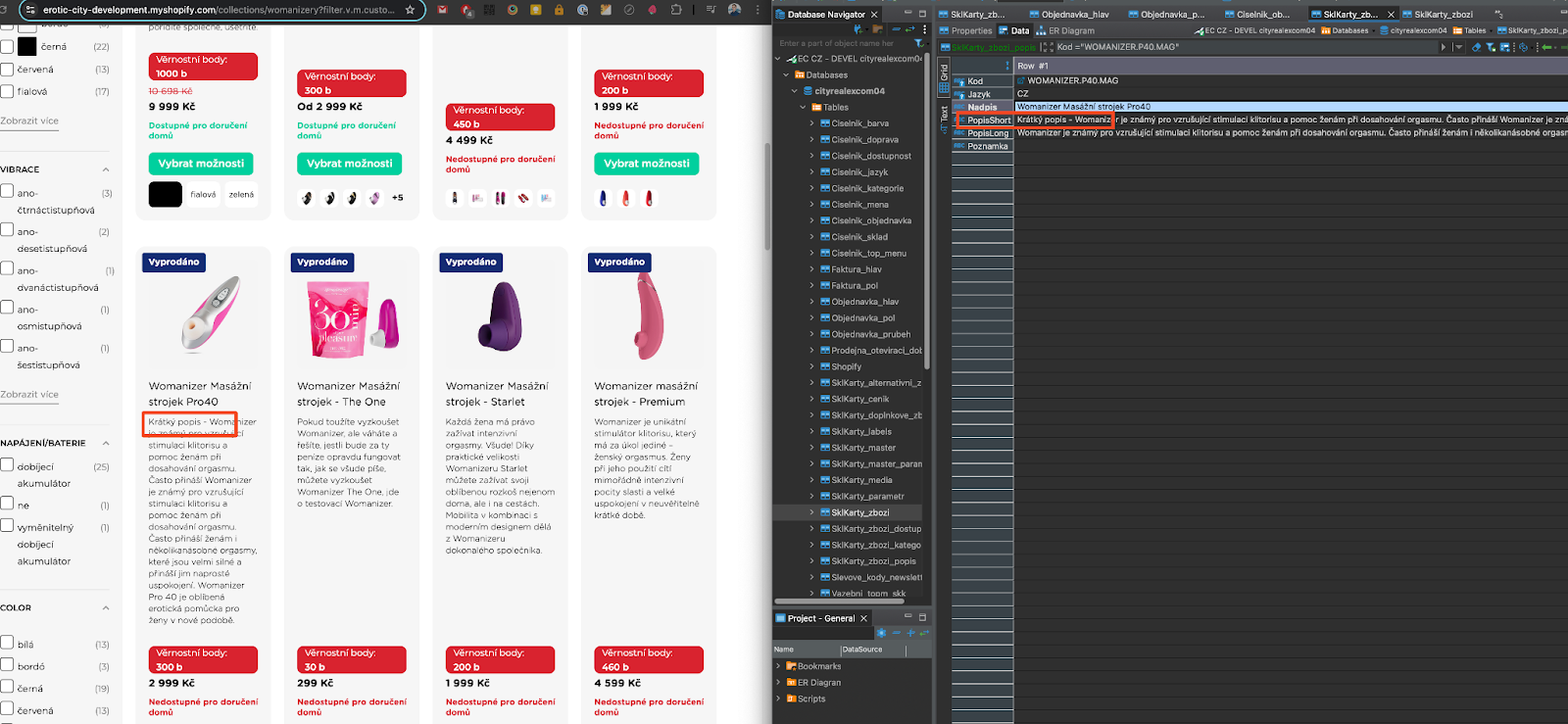Collapse the Tables tree node

[x=804, y=108]
